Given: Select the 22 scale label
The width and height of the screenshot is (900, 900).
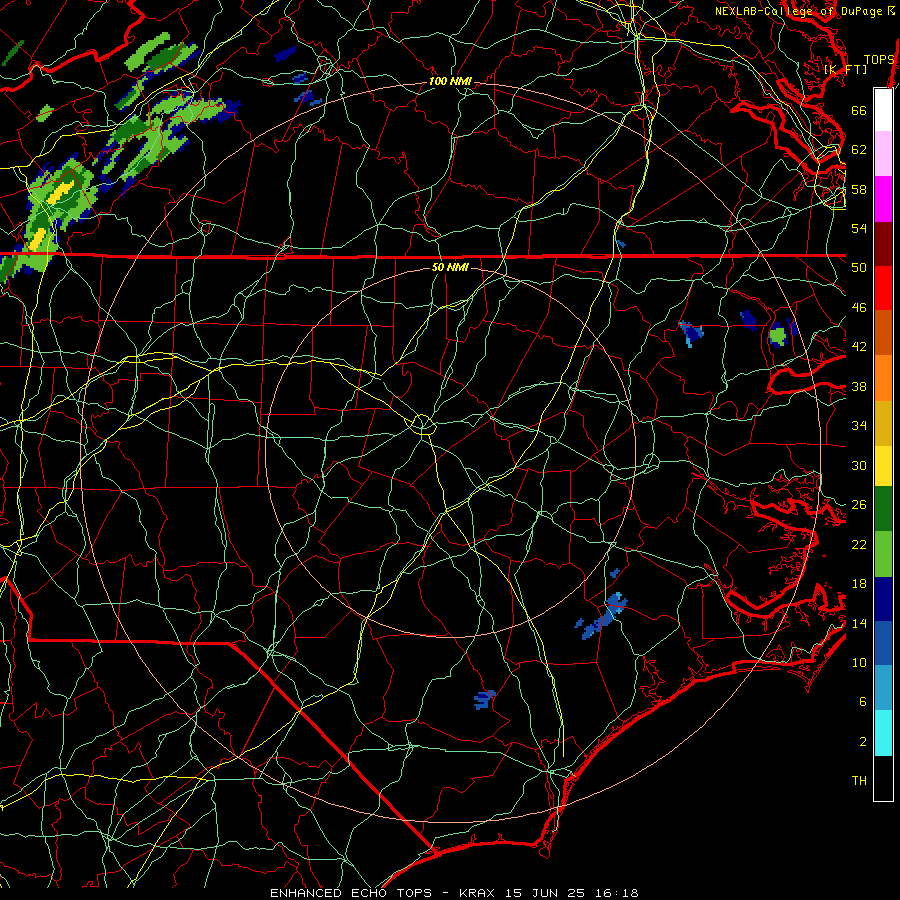Looking at the screenshot, I should pos(859,544).
